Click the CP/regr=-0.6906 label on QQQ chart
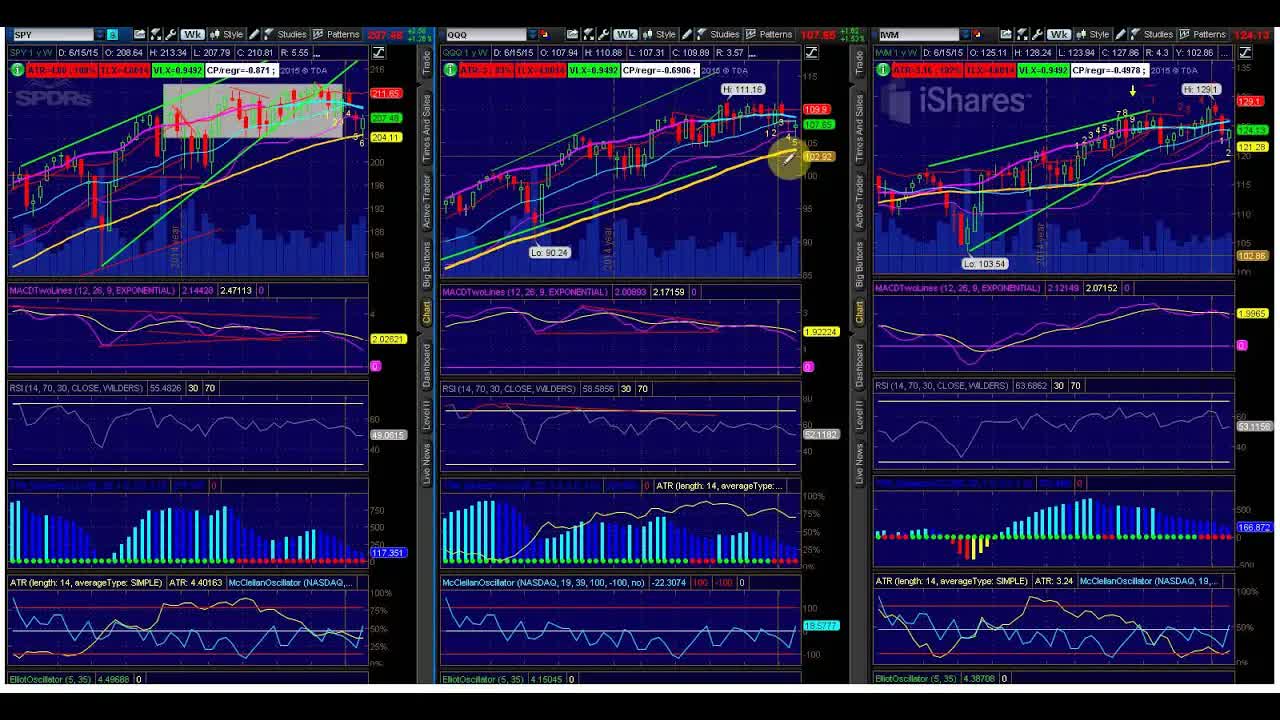The height and width of the screenshot is (720, 1280). pyautogui.click(x=661, y=70)
